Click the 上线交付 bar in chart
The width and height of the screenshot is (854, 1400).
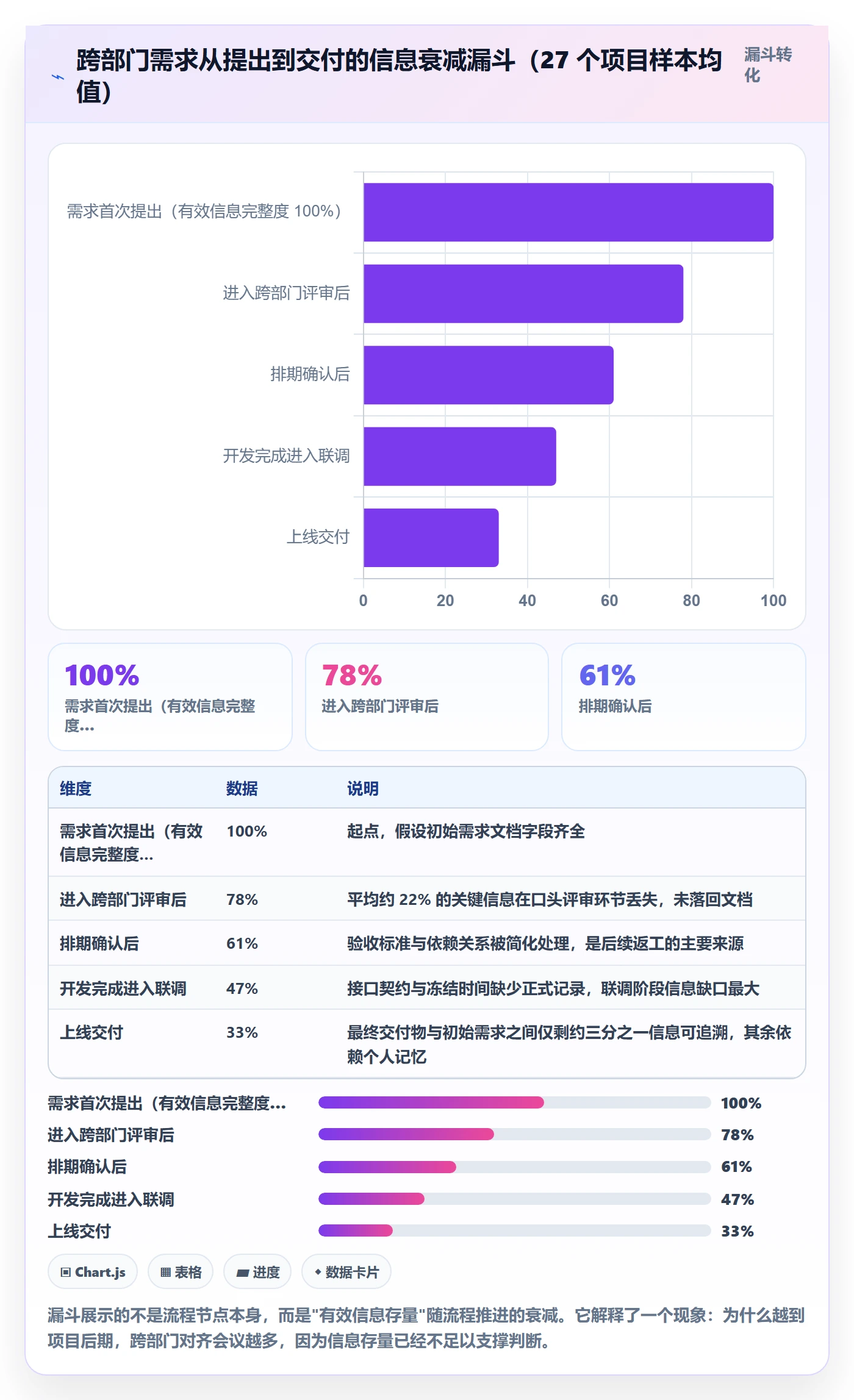431,538
